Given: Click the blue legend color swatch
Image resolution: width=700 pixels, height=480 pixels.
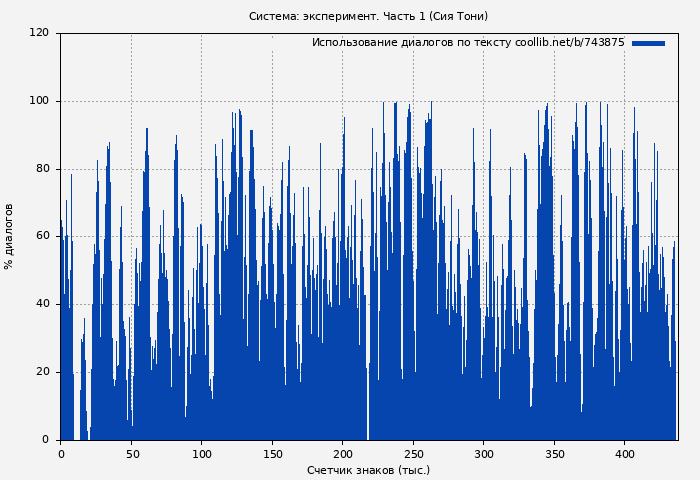Looking at the screenshot, I should coord(648,43).
